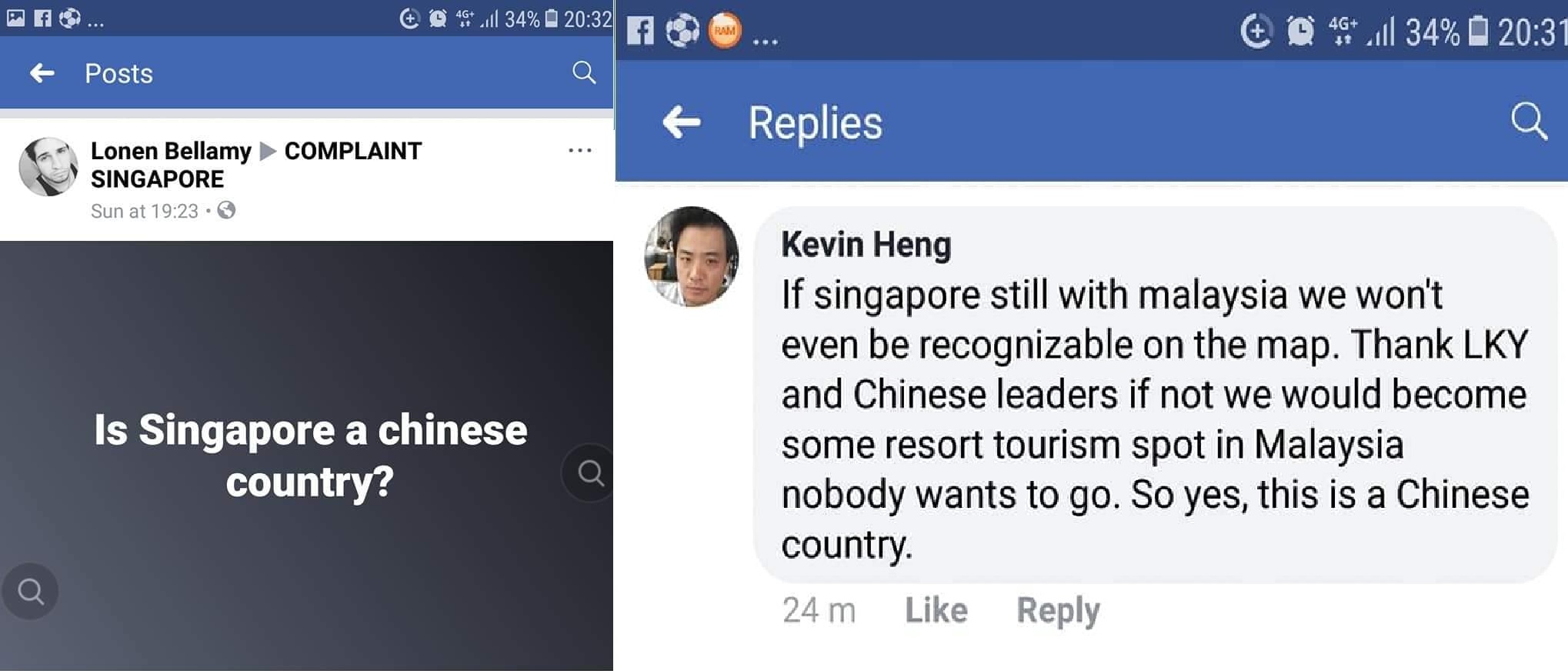Open the COMPLAINT SINGAPORE group link
Viewport: 1568px width, 671px height.
click(256, 165)
